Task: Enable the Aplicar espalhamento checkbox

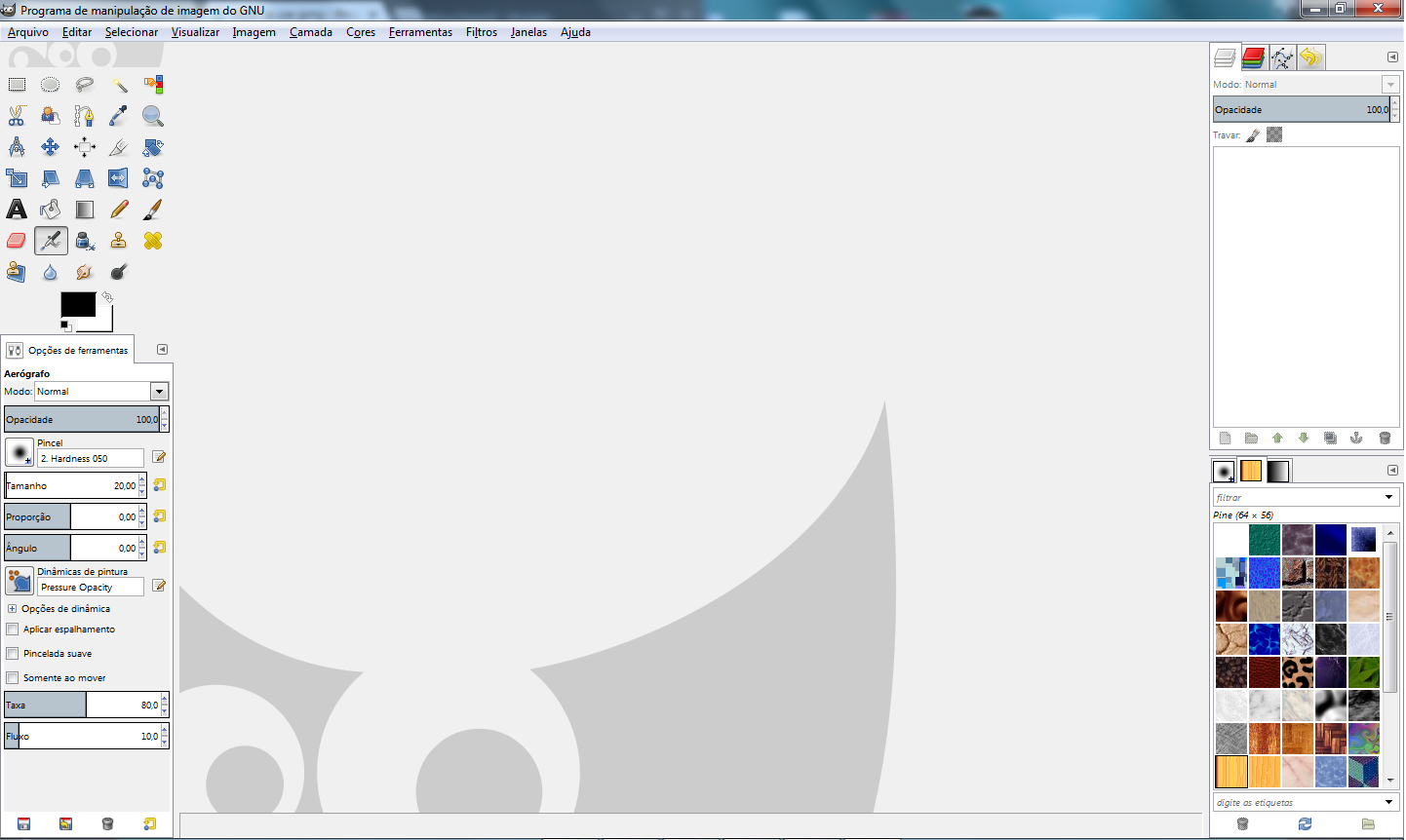Action: pyautogui.click(x=13, y=630)
